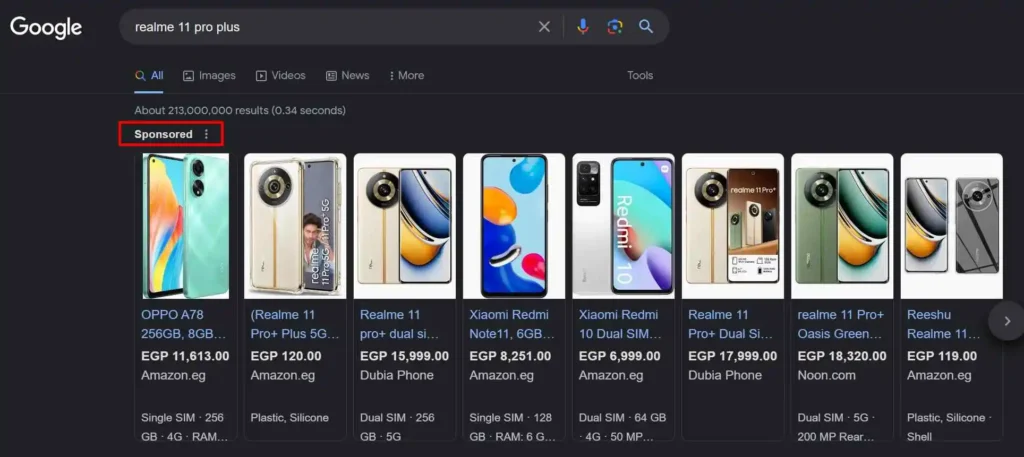
Task: Open the (Realme 11 Pro+ Plus 5G case link
Action: (x=295, y=324)
